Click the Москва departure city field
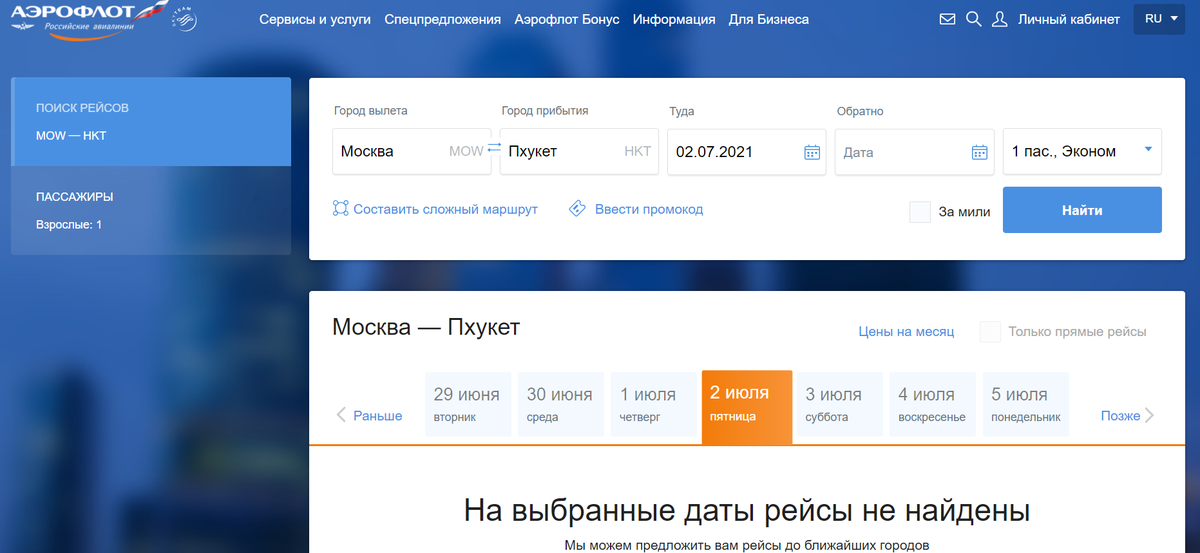This screenshot has width=1200, height=553. click(x=412, y=152)
